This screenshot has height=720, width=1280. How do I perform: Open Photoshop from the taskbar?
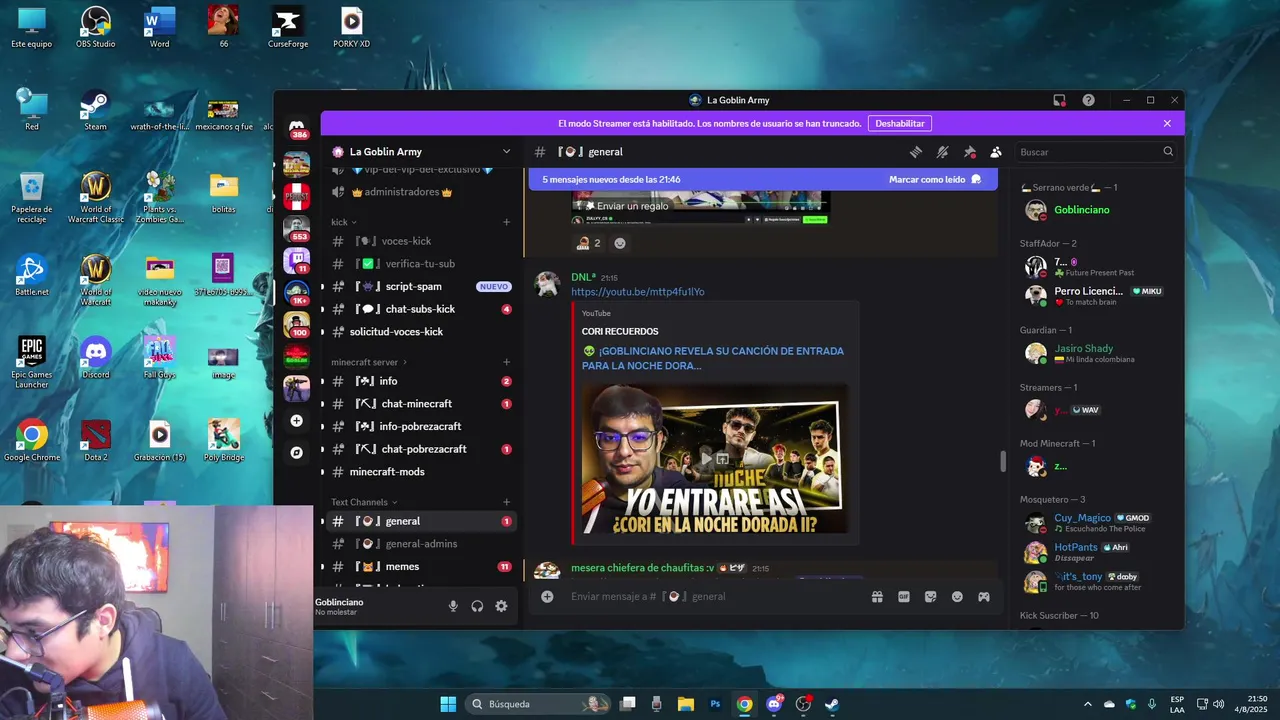715,704
